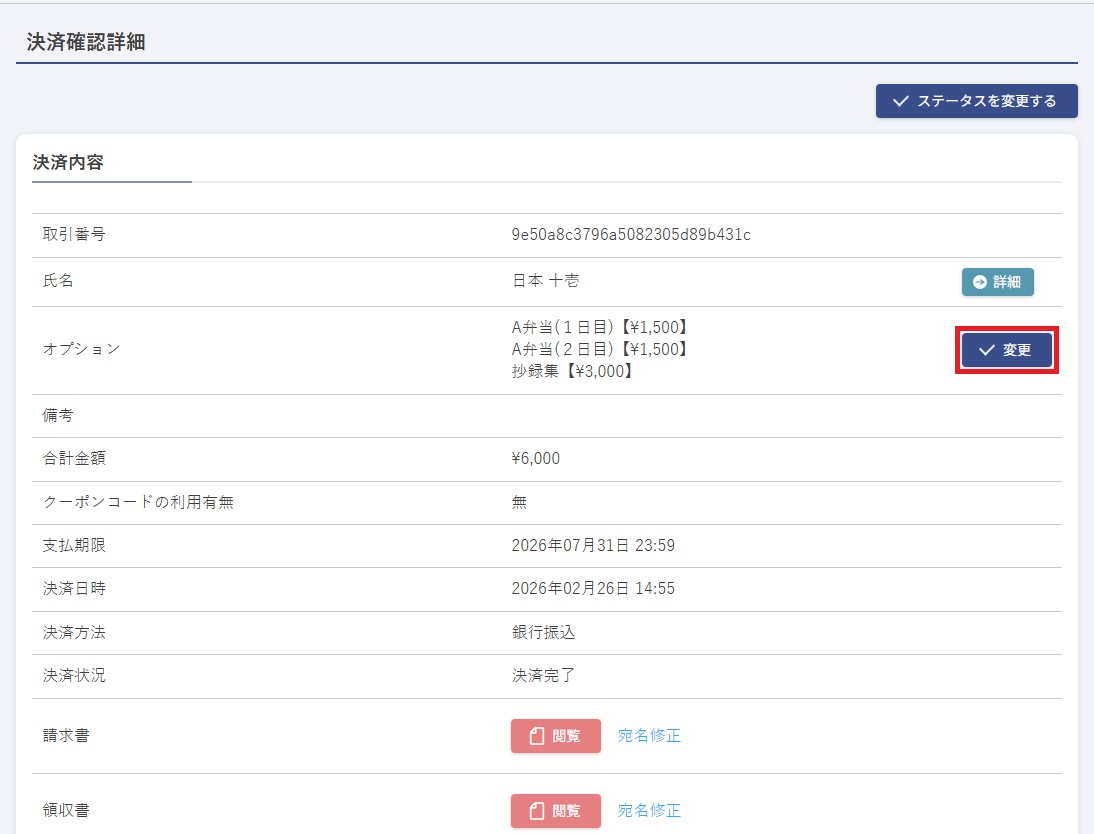The image size is (1094, 834).
Task: Click the document icon on 請求書 閲覧 button
Action: (537, 736)
